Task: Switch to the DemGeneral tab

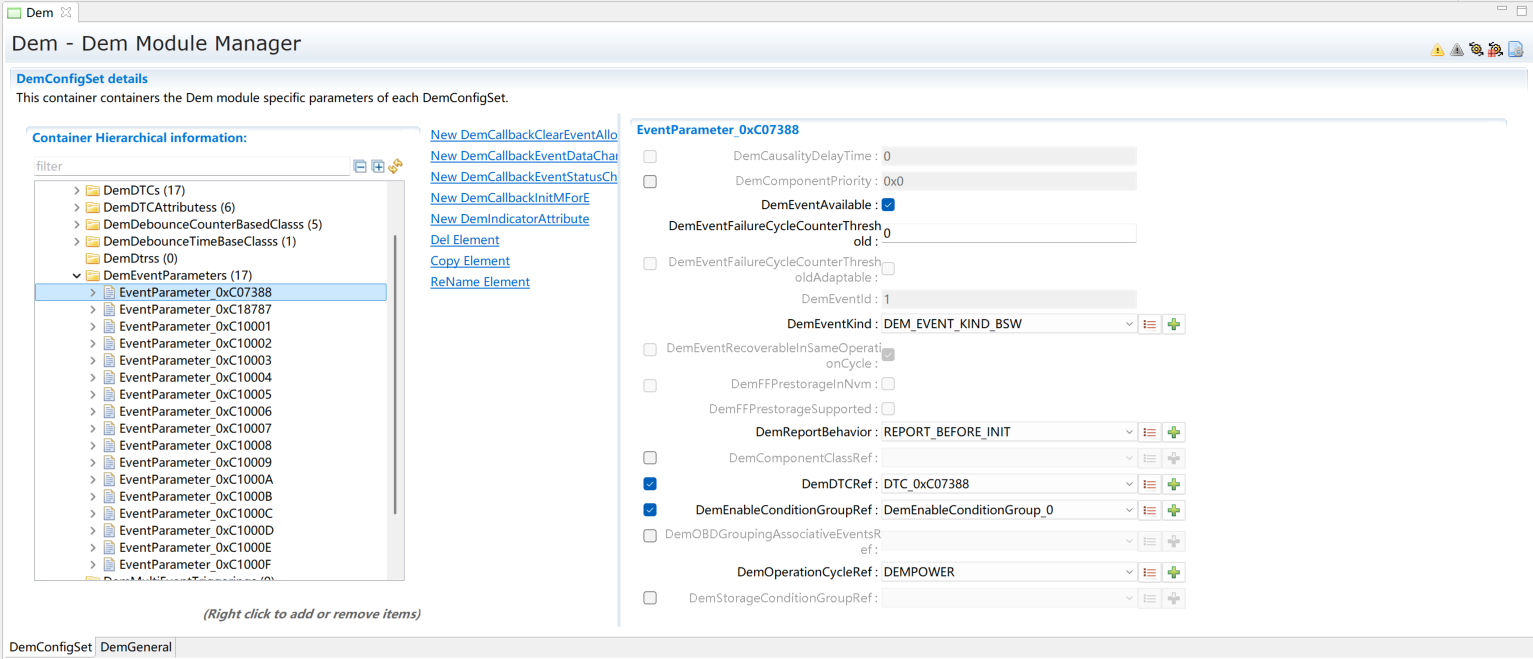Action: [136, 647]
